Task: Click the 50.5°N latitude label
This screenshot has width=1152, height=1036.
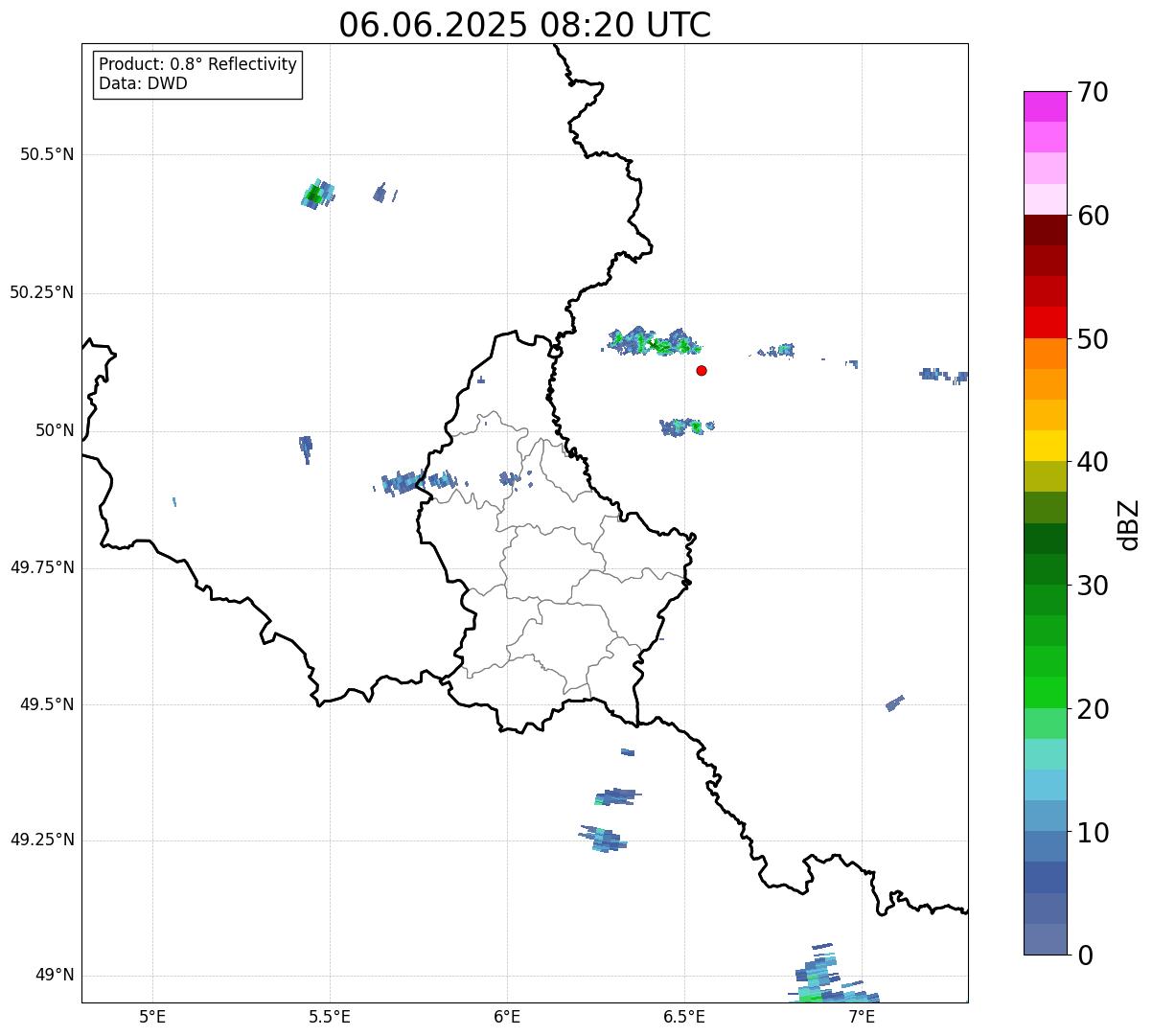Action: [x=47, y=154]
